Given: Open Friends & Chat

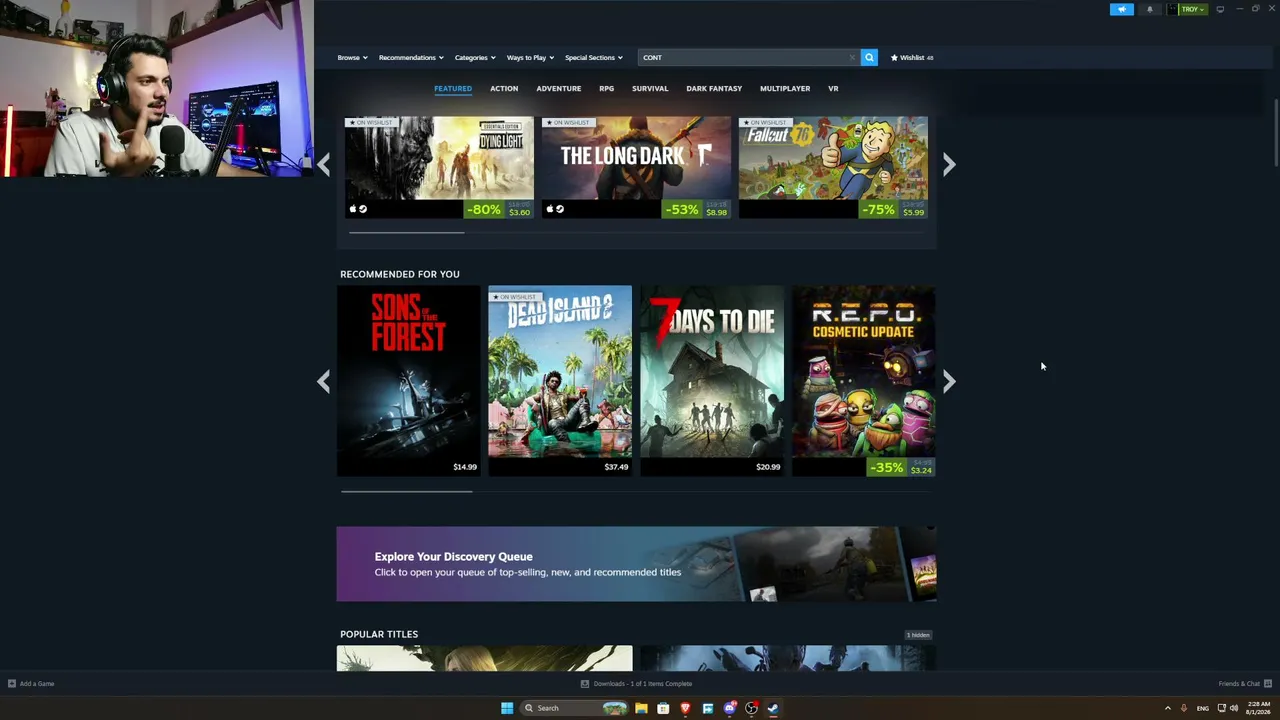Looking at the screenshot, I should (x=1244, y=684).
